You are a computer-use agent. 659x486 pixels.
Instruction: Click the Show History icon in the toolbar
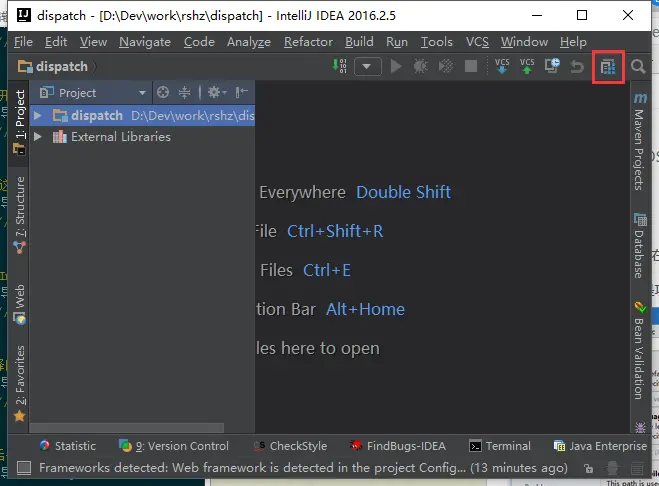click(552, 66)
